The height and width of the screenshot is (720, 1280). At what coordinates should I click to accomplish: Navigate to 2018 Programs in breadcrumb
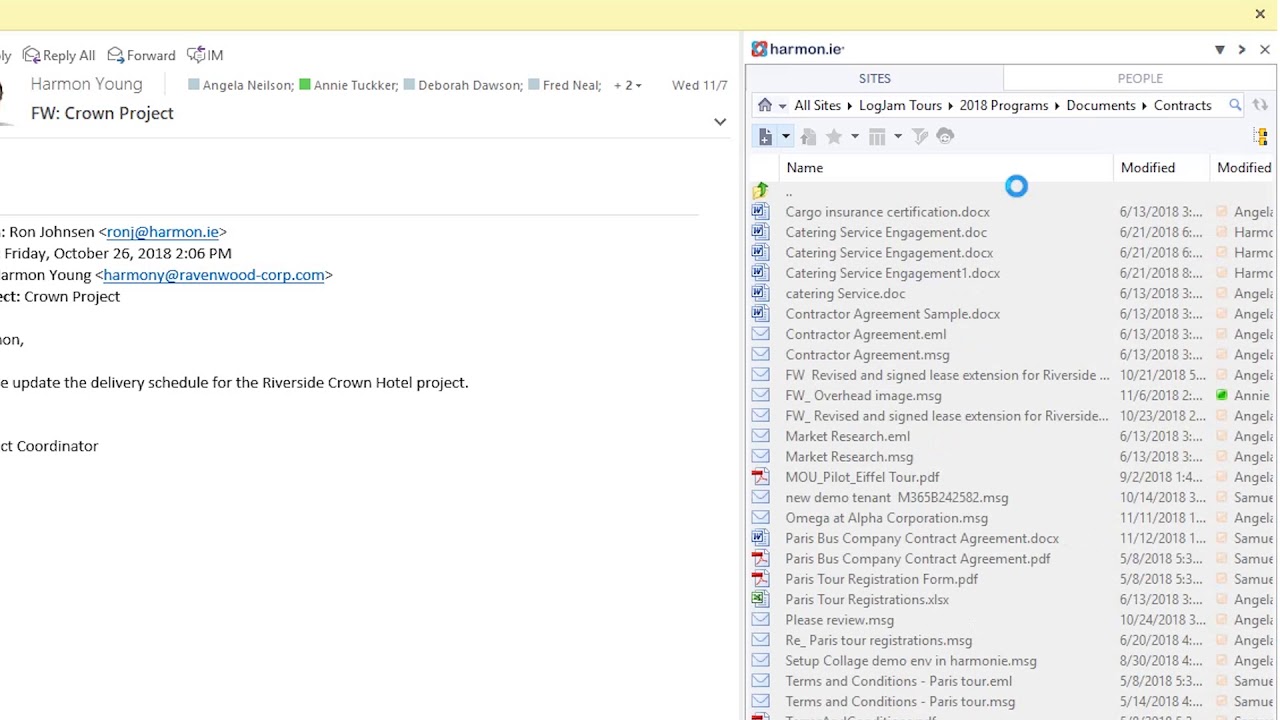[1003, 105]
